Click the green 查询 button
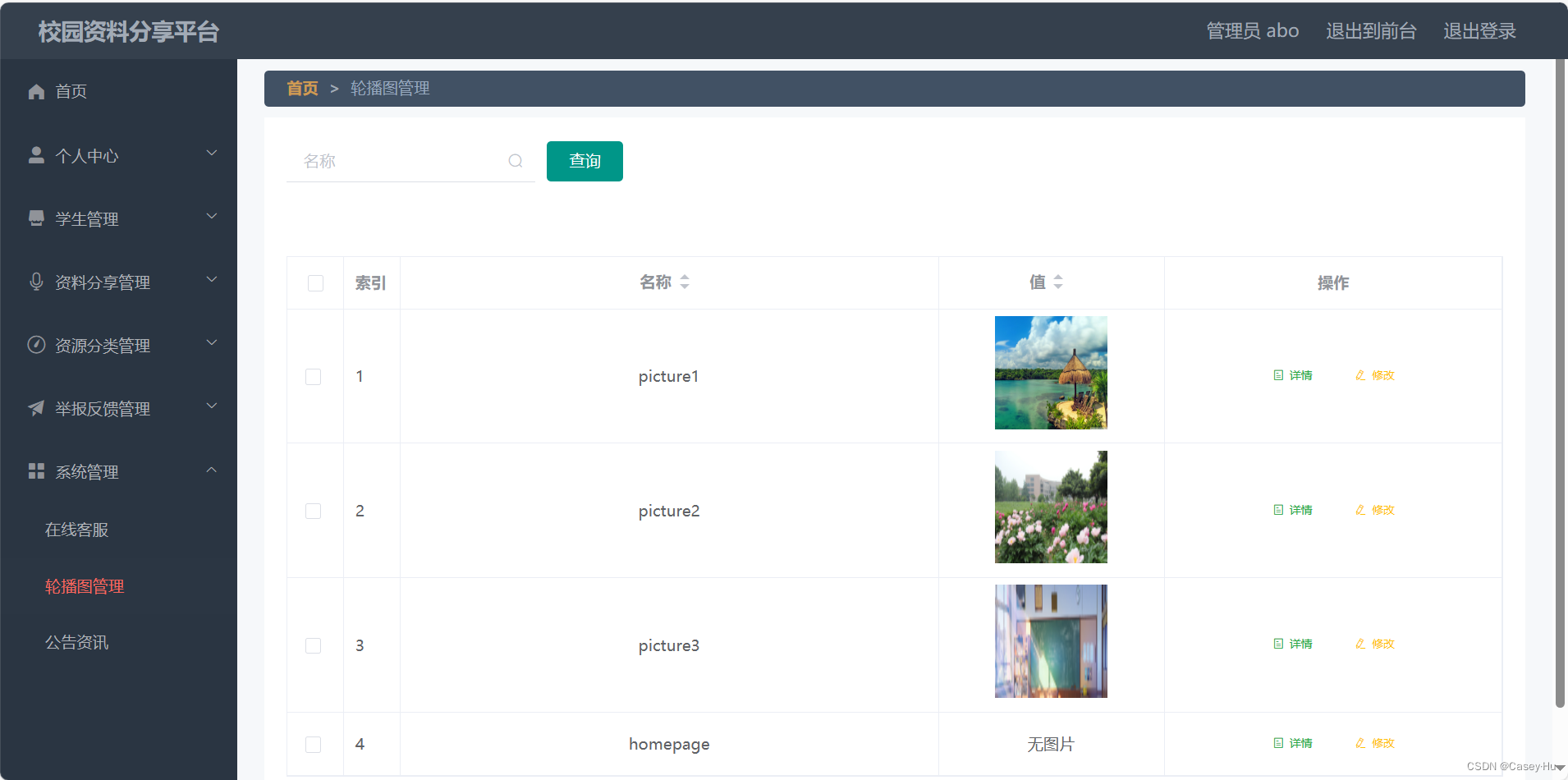 [x=585, y=161]
